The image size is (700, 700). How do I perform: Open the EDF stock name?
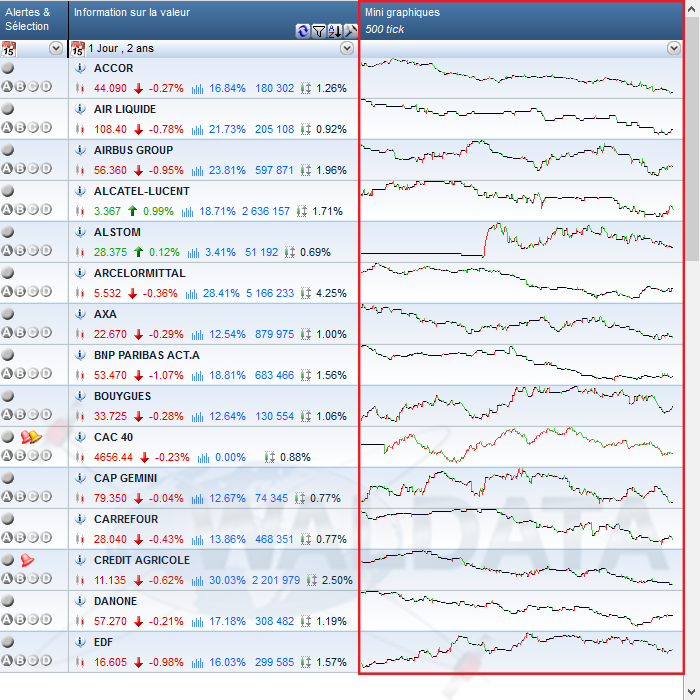coord(103,642)
